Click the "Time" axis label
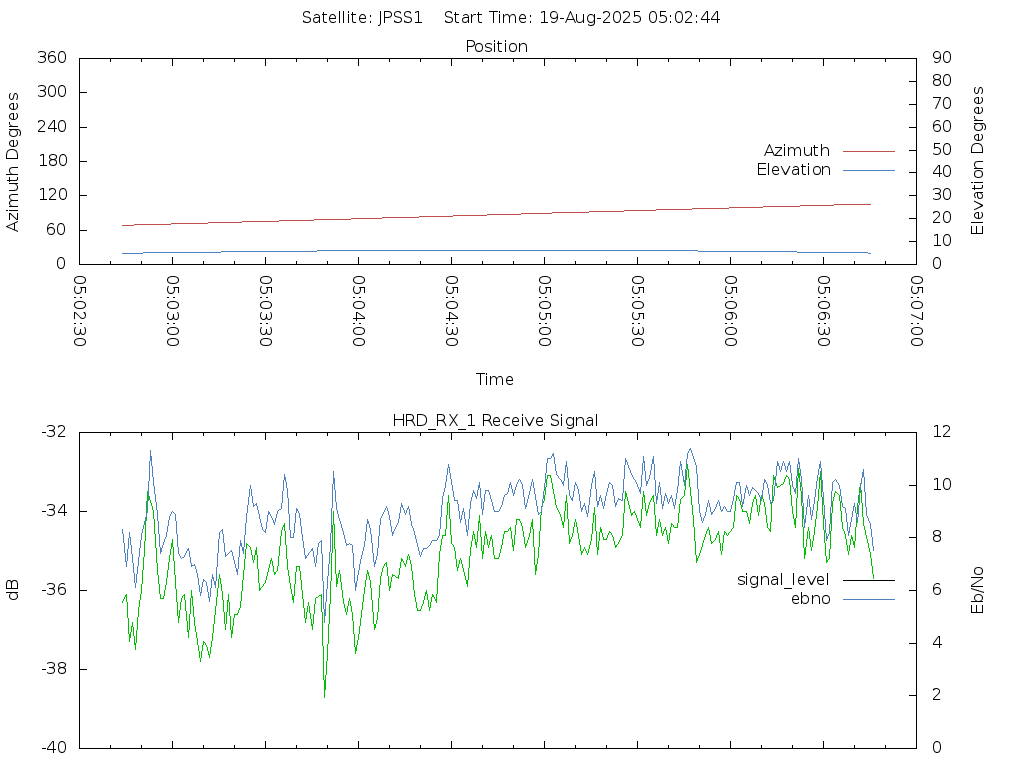The width and height of the screenshot is (1024, 768). (x=494, y=379)
